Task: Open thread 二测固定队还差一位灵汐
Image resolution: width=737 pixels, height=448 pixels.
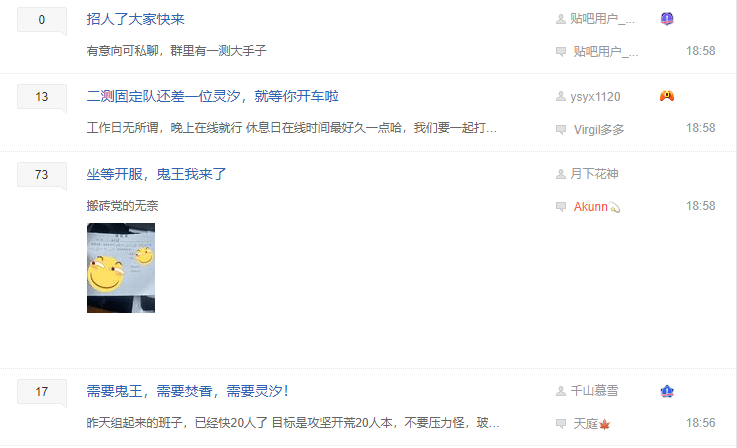Action: (x=212, y=96)
